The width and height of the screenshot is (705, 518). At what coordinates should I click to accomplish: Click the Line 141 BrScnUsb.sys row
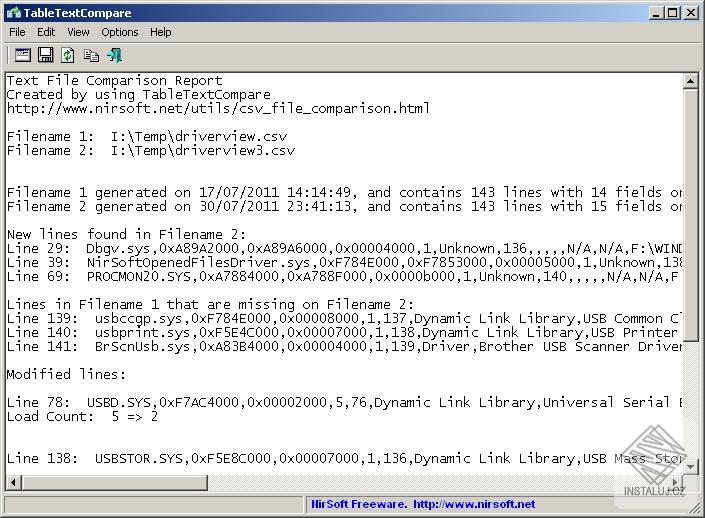(344, 346)
